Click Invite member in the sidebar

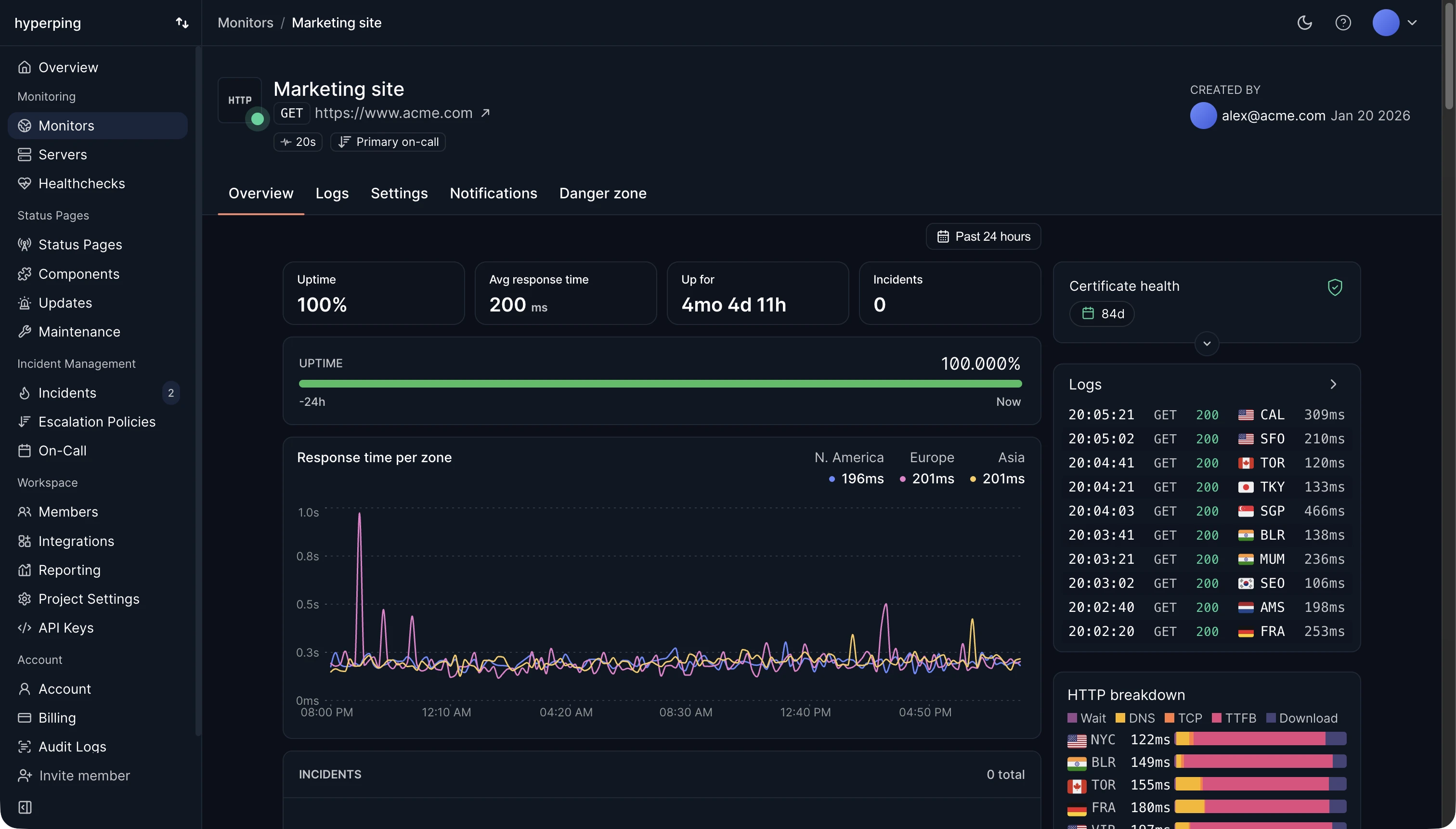pyautogui.click(x=74, y=776)
